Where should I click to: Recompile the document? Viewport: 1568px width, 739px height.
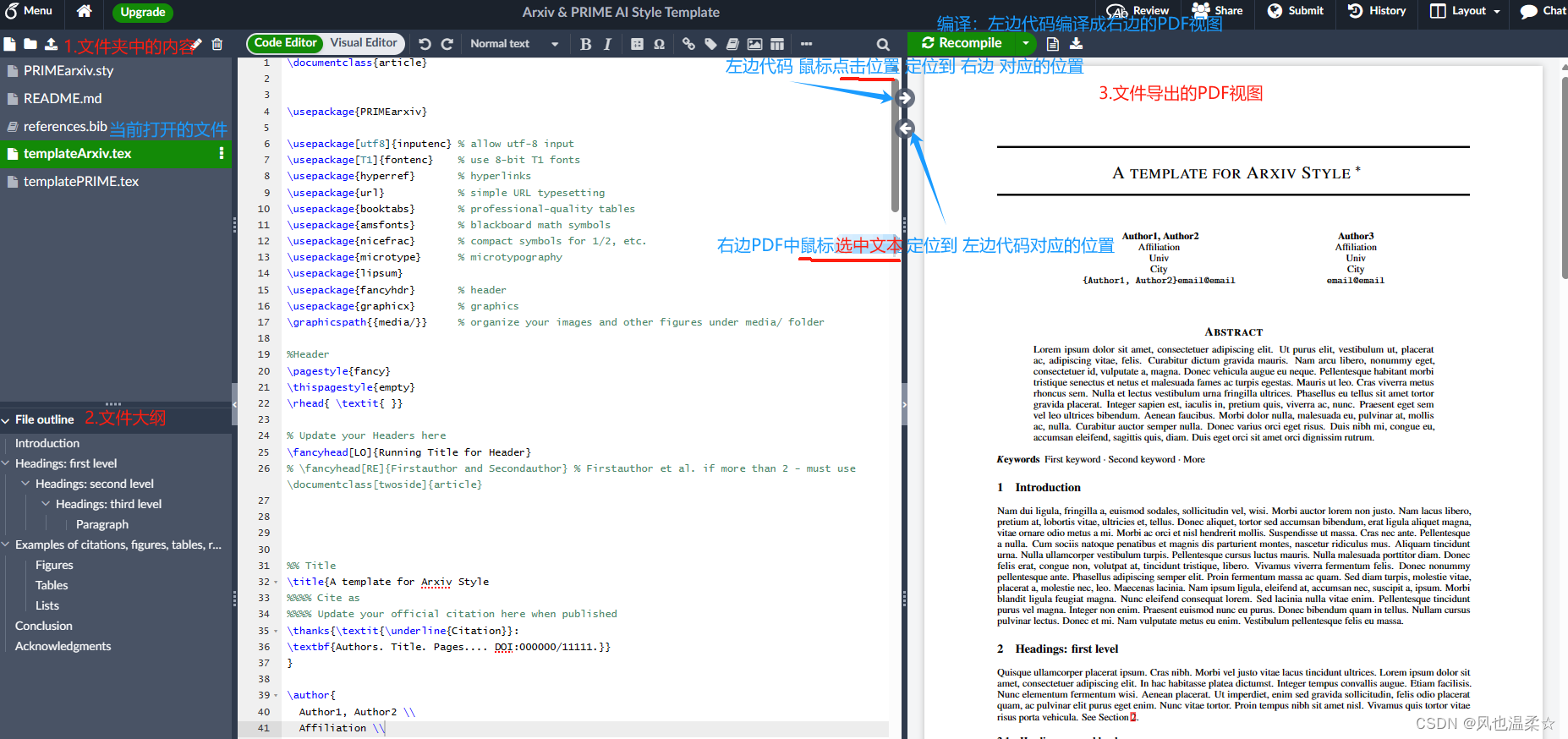[x=962, y=43]
